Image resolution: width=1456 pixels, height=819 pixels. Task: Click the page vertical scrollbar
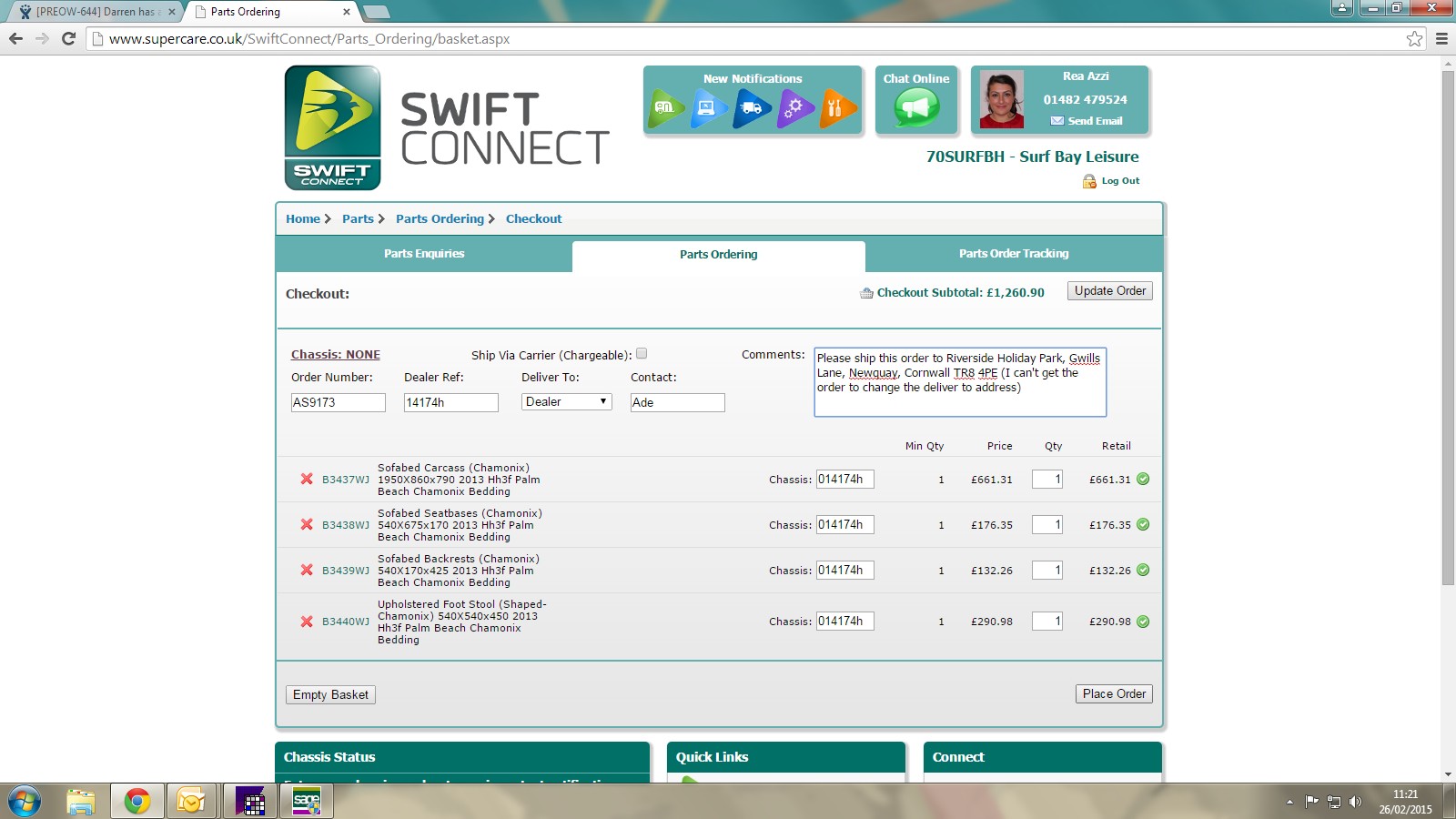pos(1448,328)
